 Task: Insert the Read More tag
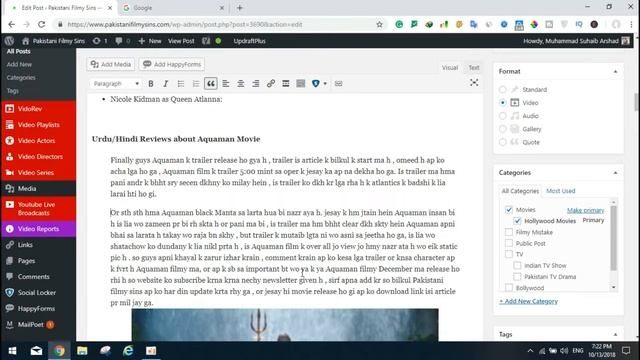pos(286,84)
